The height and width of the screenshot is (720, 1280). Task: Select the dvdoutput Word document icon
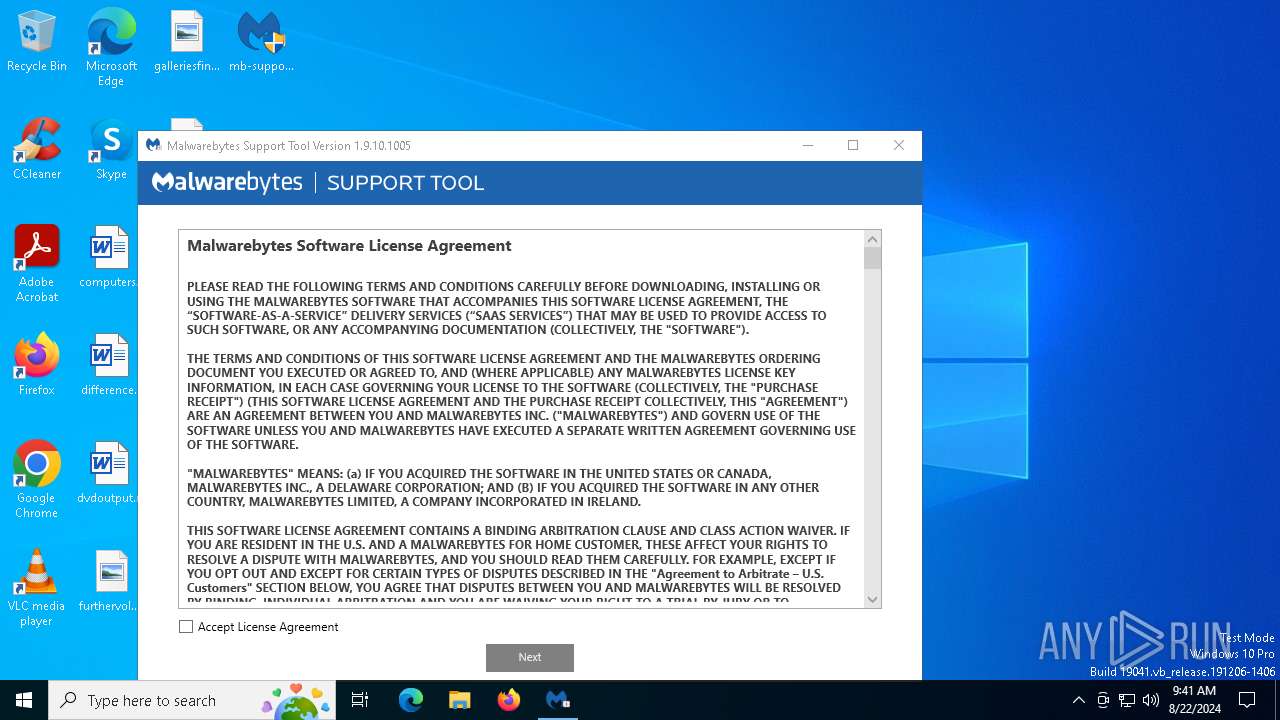(109, 474)
